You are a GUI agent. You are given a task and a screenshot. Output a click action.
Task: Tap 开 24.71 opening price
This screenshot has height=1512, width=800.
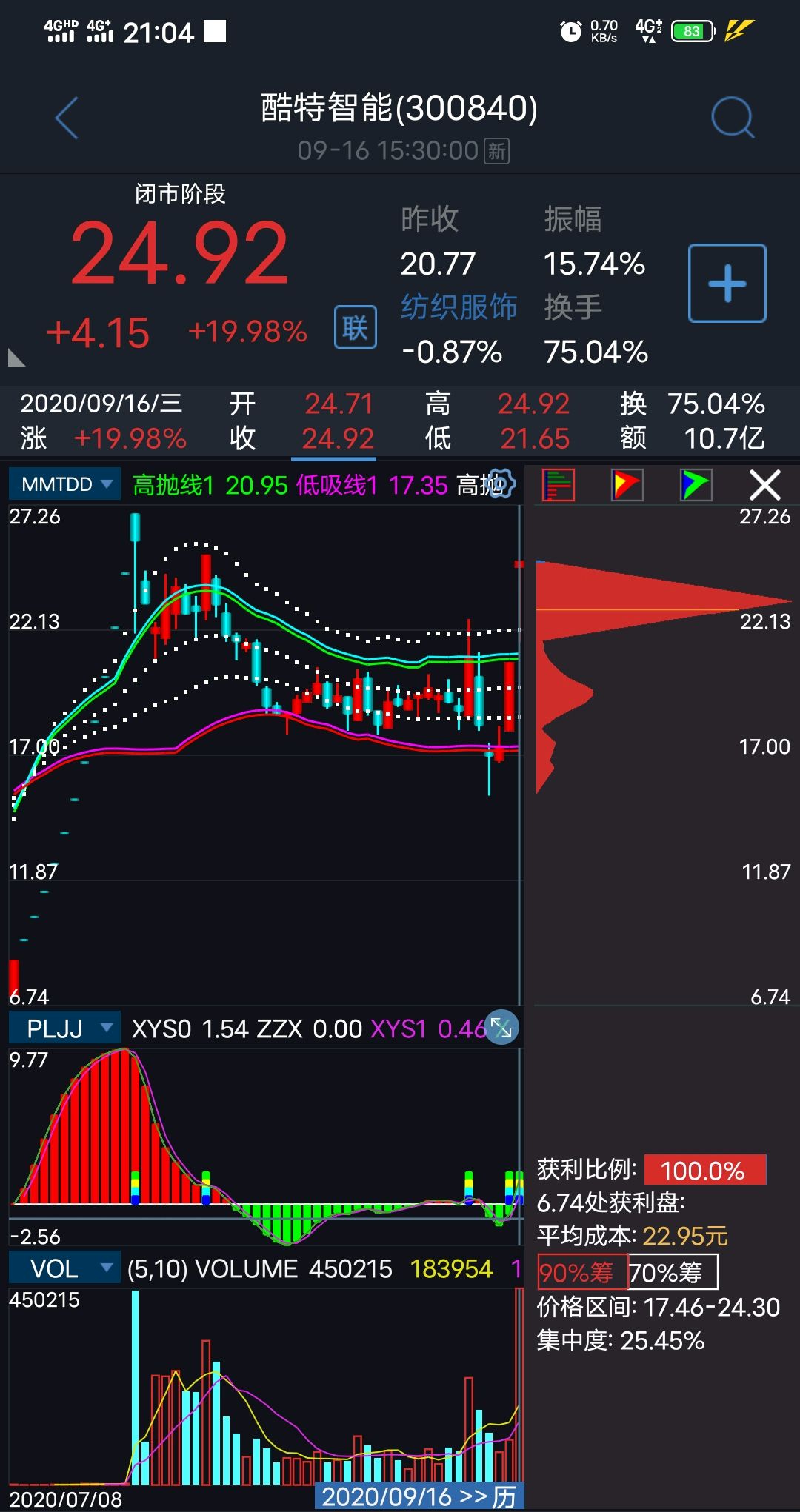[x=301, y=404]
